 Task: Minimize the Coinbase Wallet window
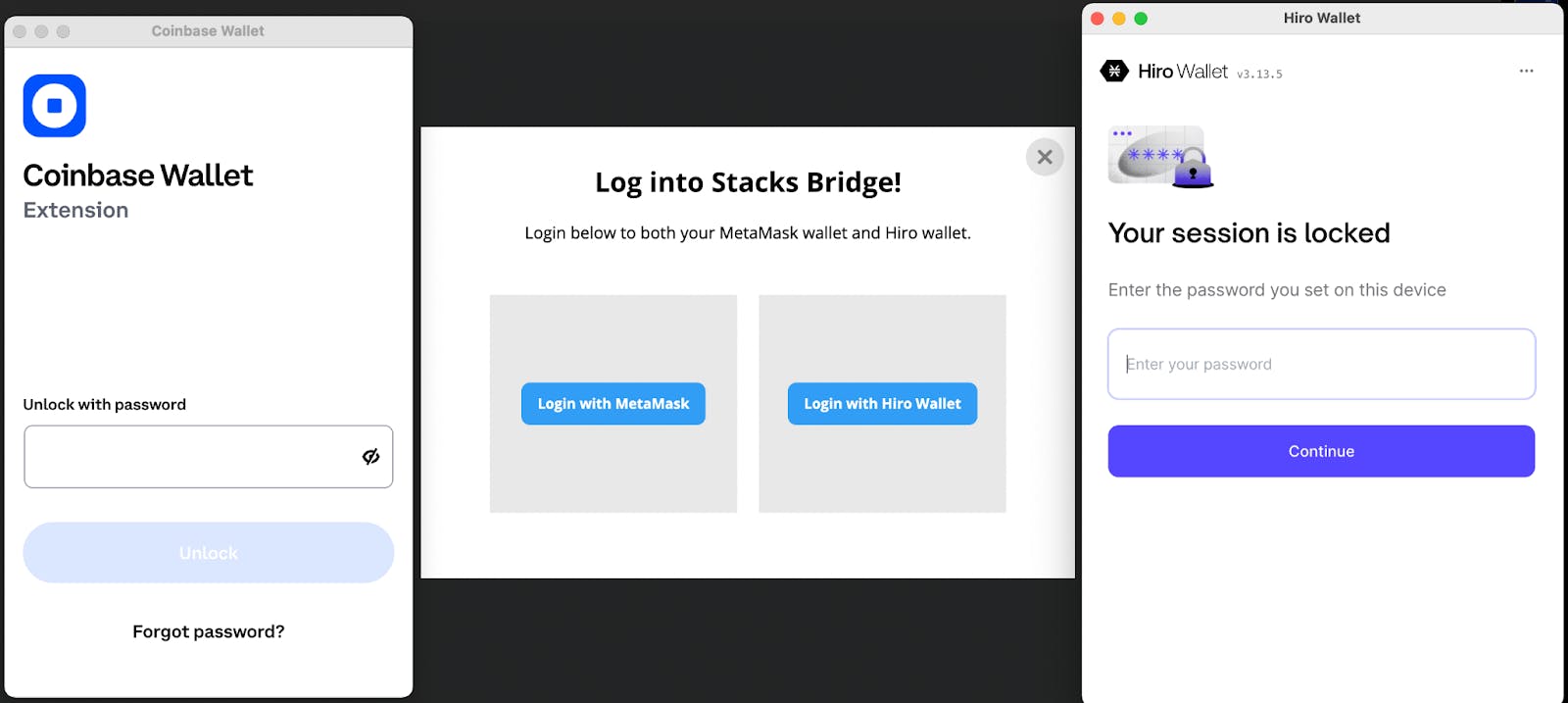click(41, 31)
